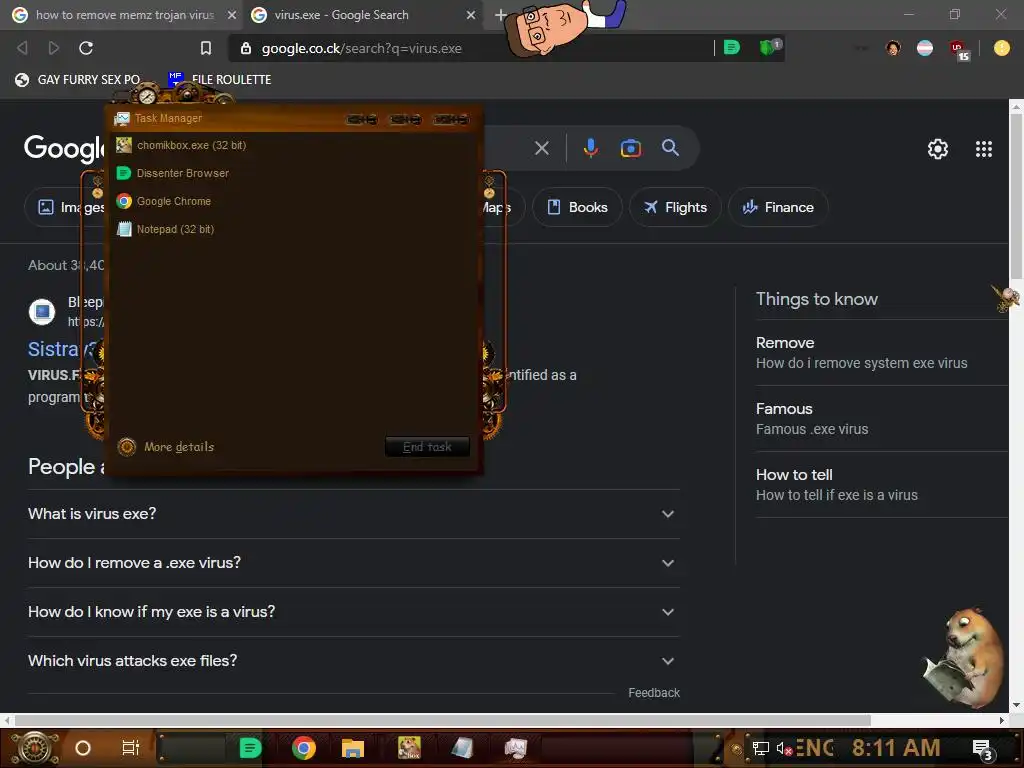Open the notification center icon
Screen dimensions: 1024x768
tap(983, 750)
